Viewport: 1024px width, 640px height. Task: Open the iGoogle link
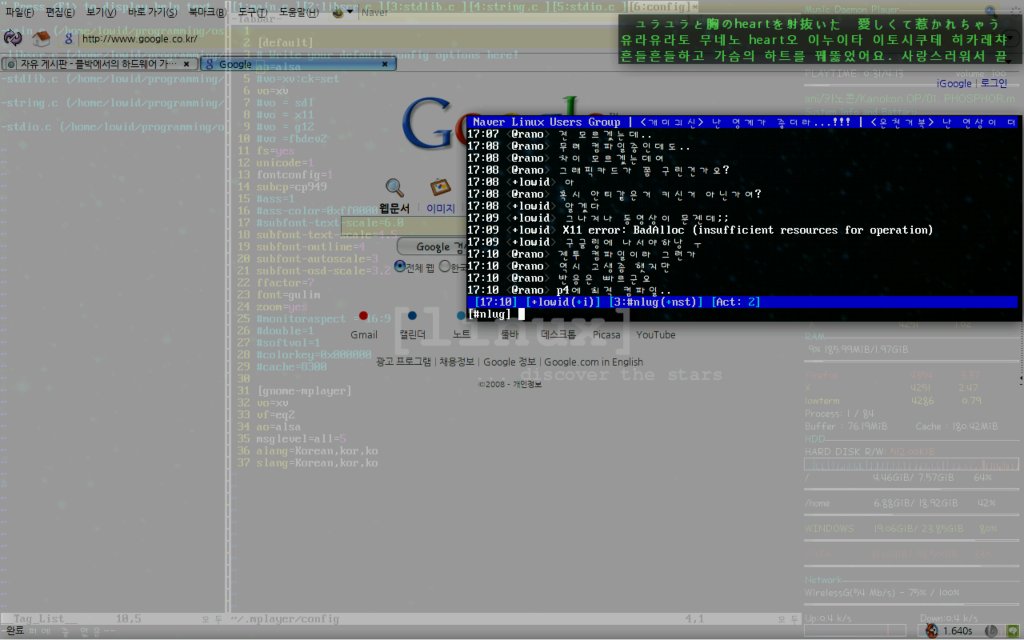tap(953, 84)
